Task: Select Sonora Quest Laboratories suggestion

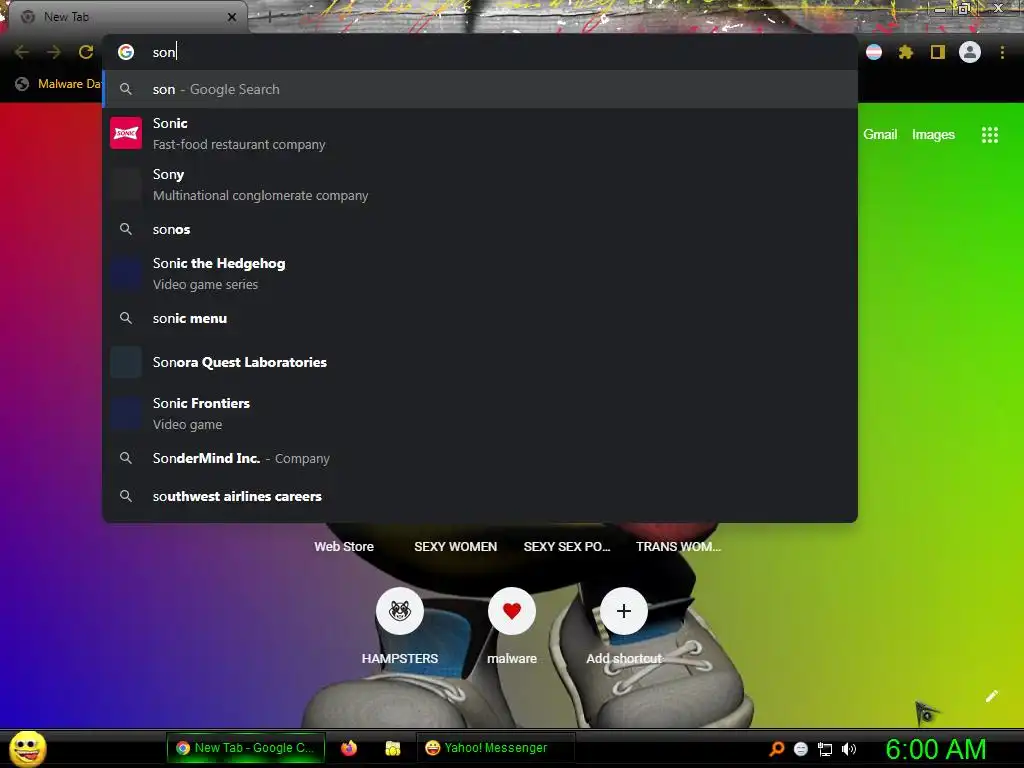Action: point(480,362)
